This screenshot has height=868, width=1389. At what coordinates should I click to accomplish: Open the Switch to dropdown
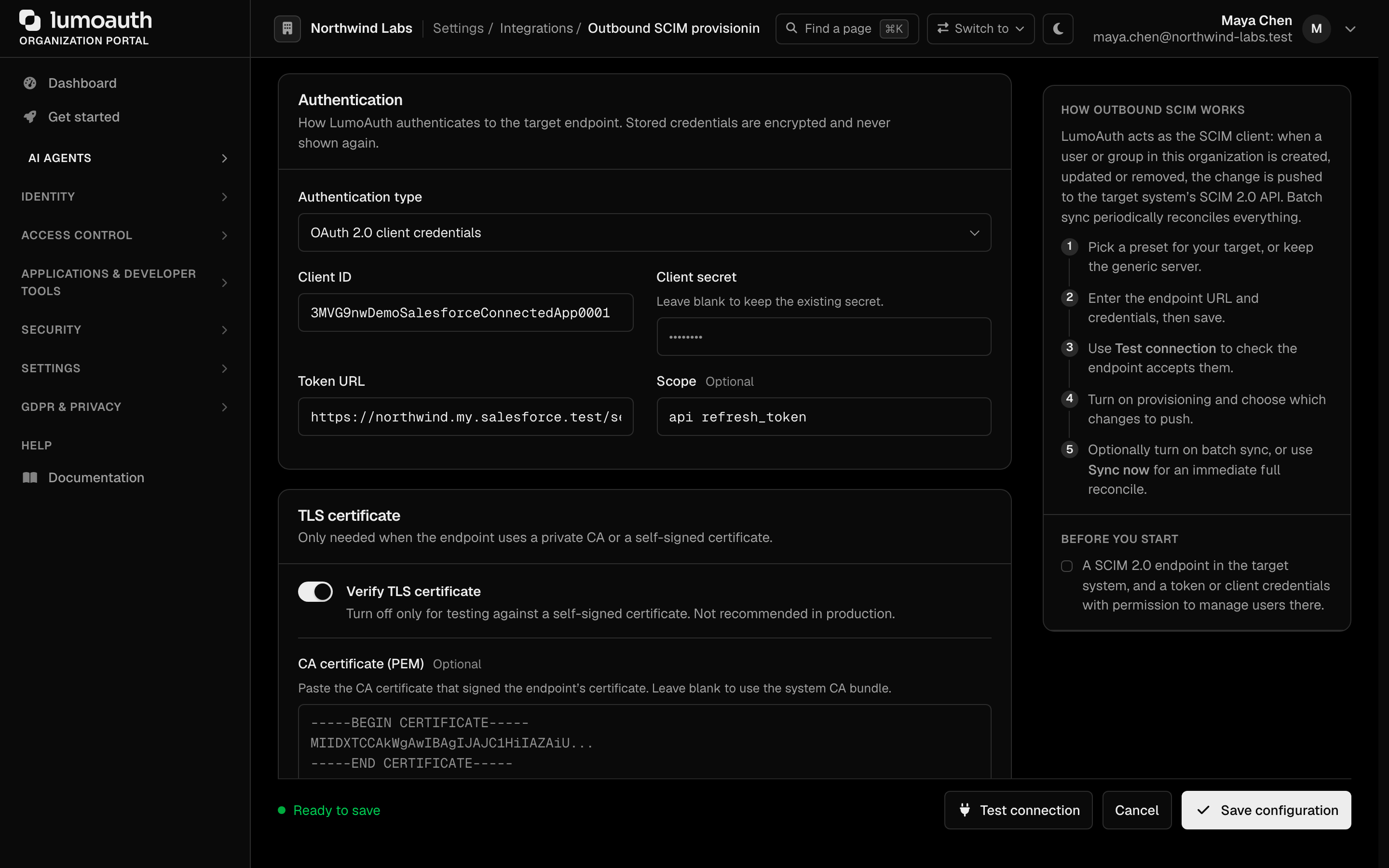tap(980, 28)
